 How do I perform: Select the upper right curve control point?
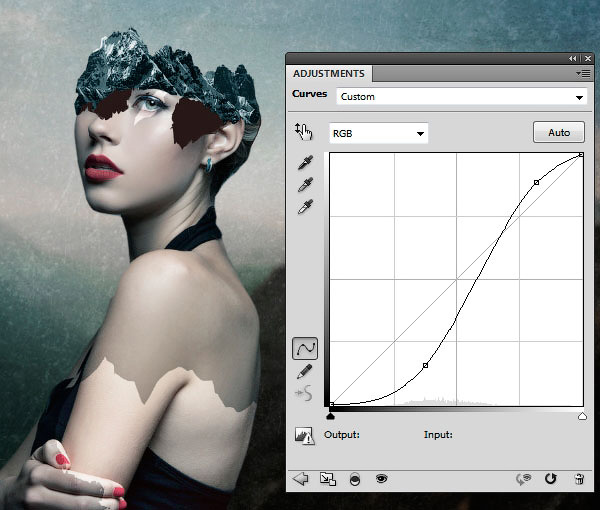click(x=536, y=182)
